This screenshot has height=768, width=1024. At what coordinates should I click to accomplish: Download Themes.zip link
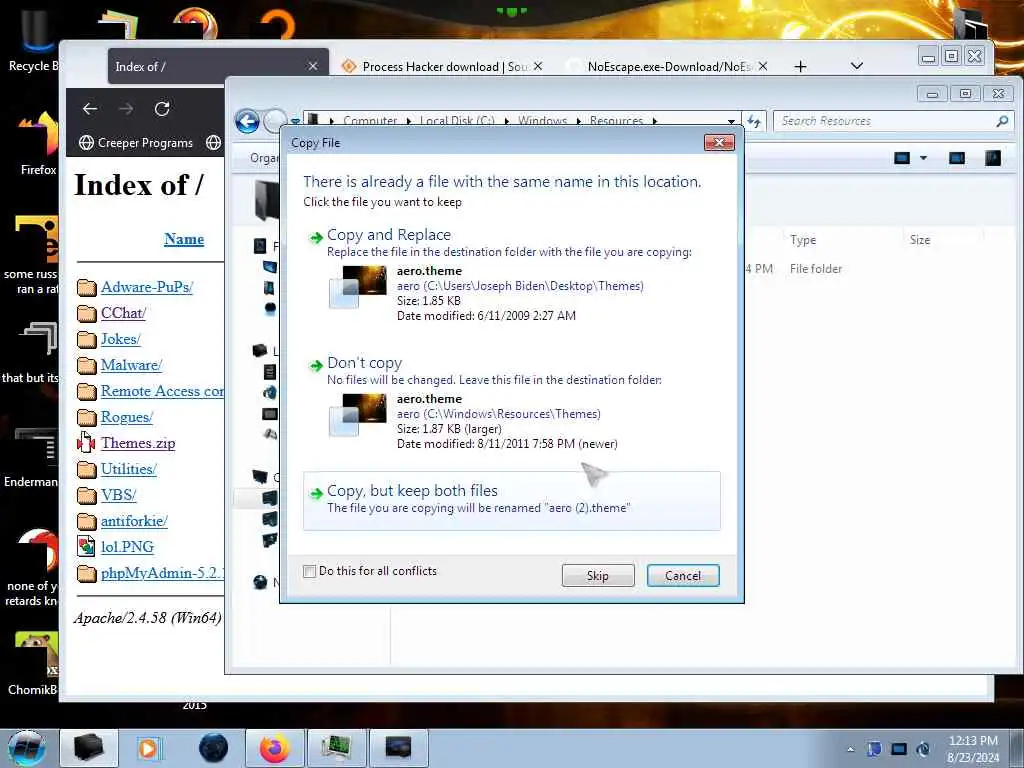click(138, 443)
